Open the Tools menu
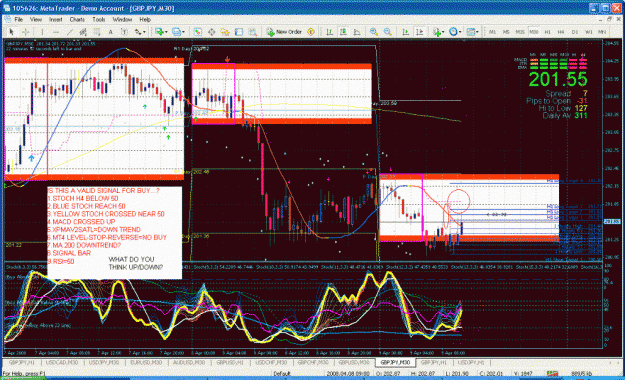The width and height of the screenshot is (625, 380). [98, 19]
